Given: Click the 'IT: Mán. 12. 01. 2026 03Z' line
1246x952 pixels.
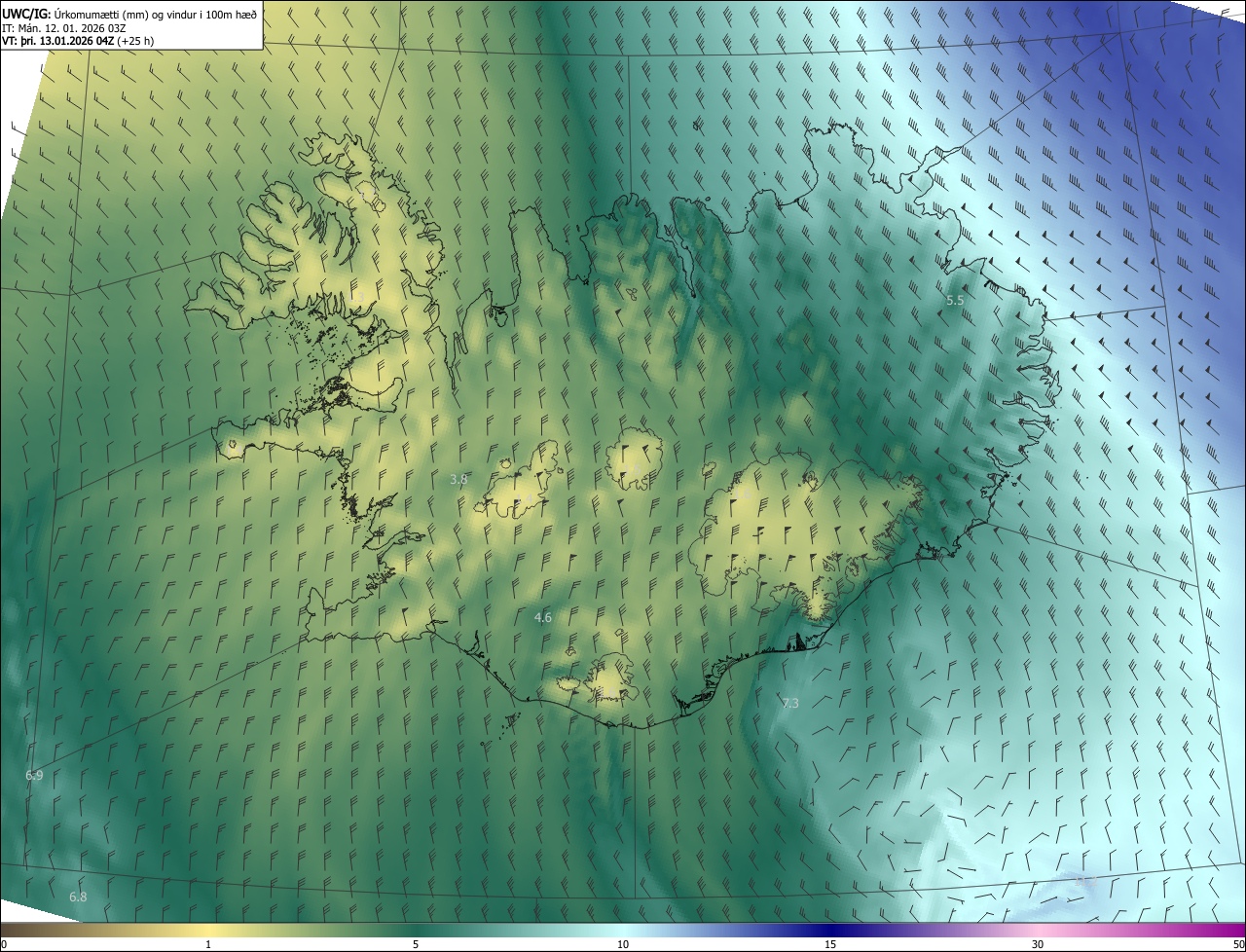Looking at the screenshot, I should 64,28.
